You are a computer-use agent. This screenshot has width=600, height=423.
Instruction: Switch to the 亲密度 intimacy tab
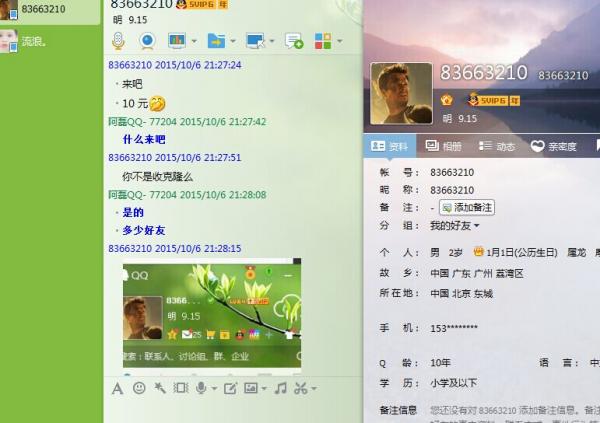tap(553, 146)
